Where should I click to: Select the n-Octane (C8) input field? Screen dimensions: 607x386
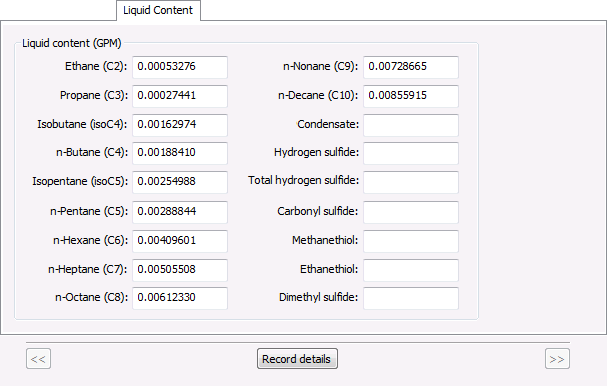[x=180, y=298]
